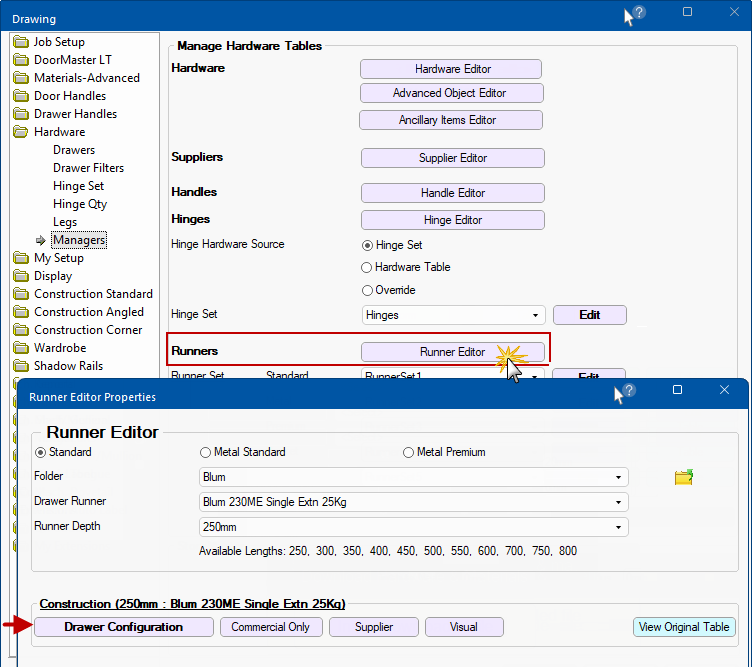Open the Hardware Editor
This screenshot has width=752, height=667.
pos(451,69)
